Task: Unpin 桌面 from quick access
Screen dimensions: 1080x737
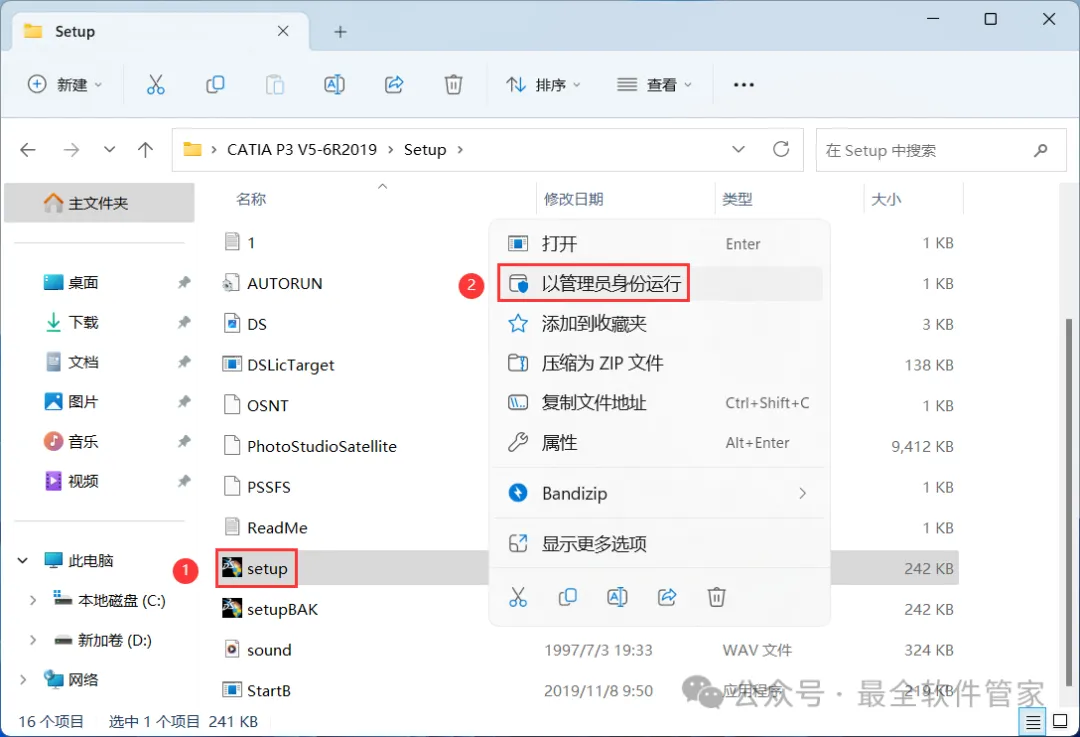Action: point(184,282)
